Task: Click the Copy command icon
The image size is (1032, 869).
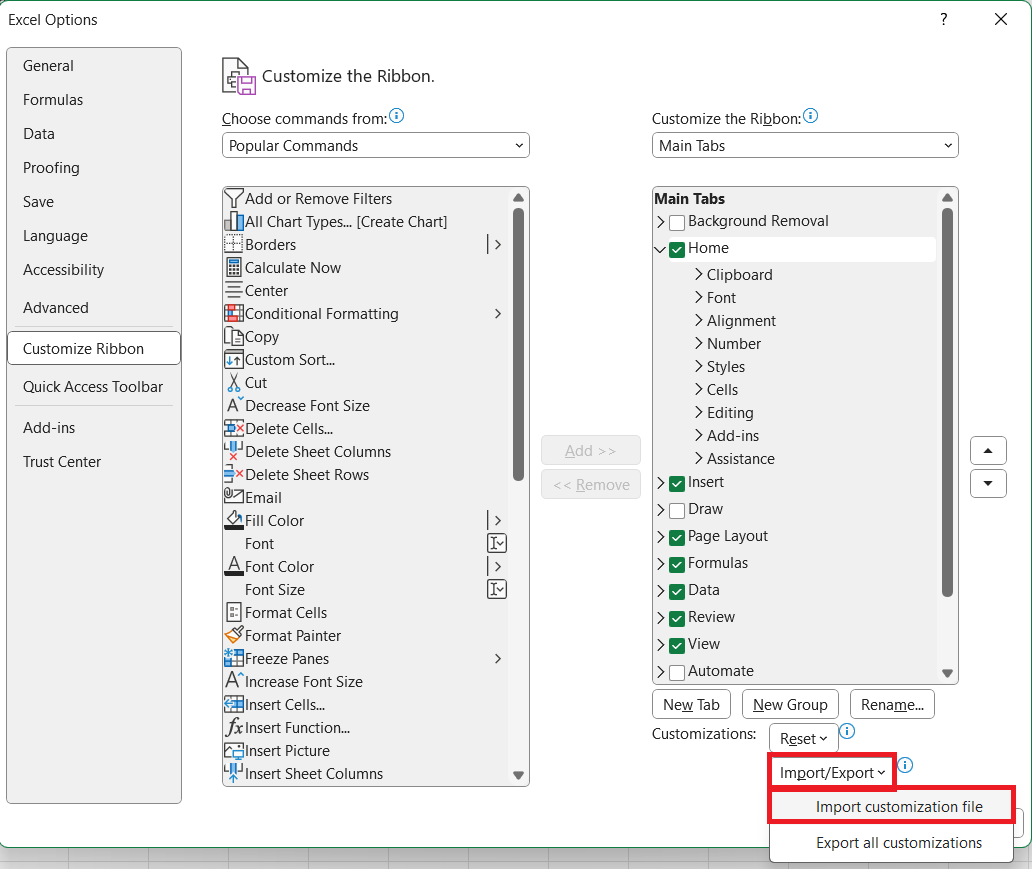Action: click(x=234, y=336)
